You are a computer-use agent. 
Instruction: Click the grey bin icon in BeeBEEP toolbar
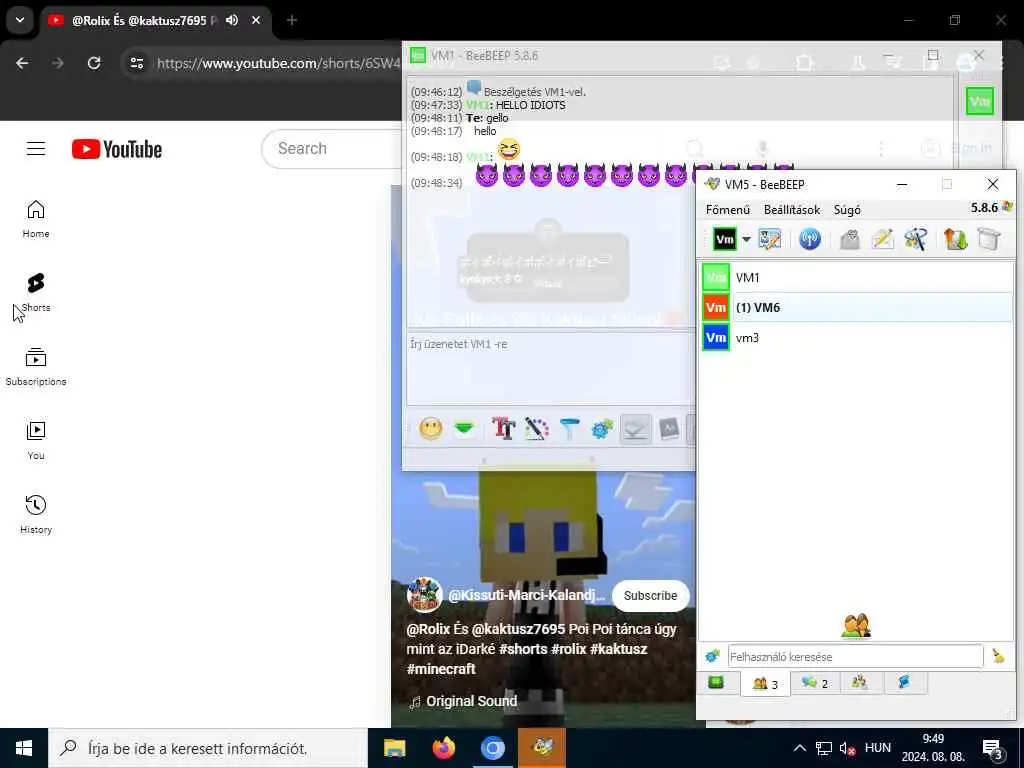click(989, 239)
